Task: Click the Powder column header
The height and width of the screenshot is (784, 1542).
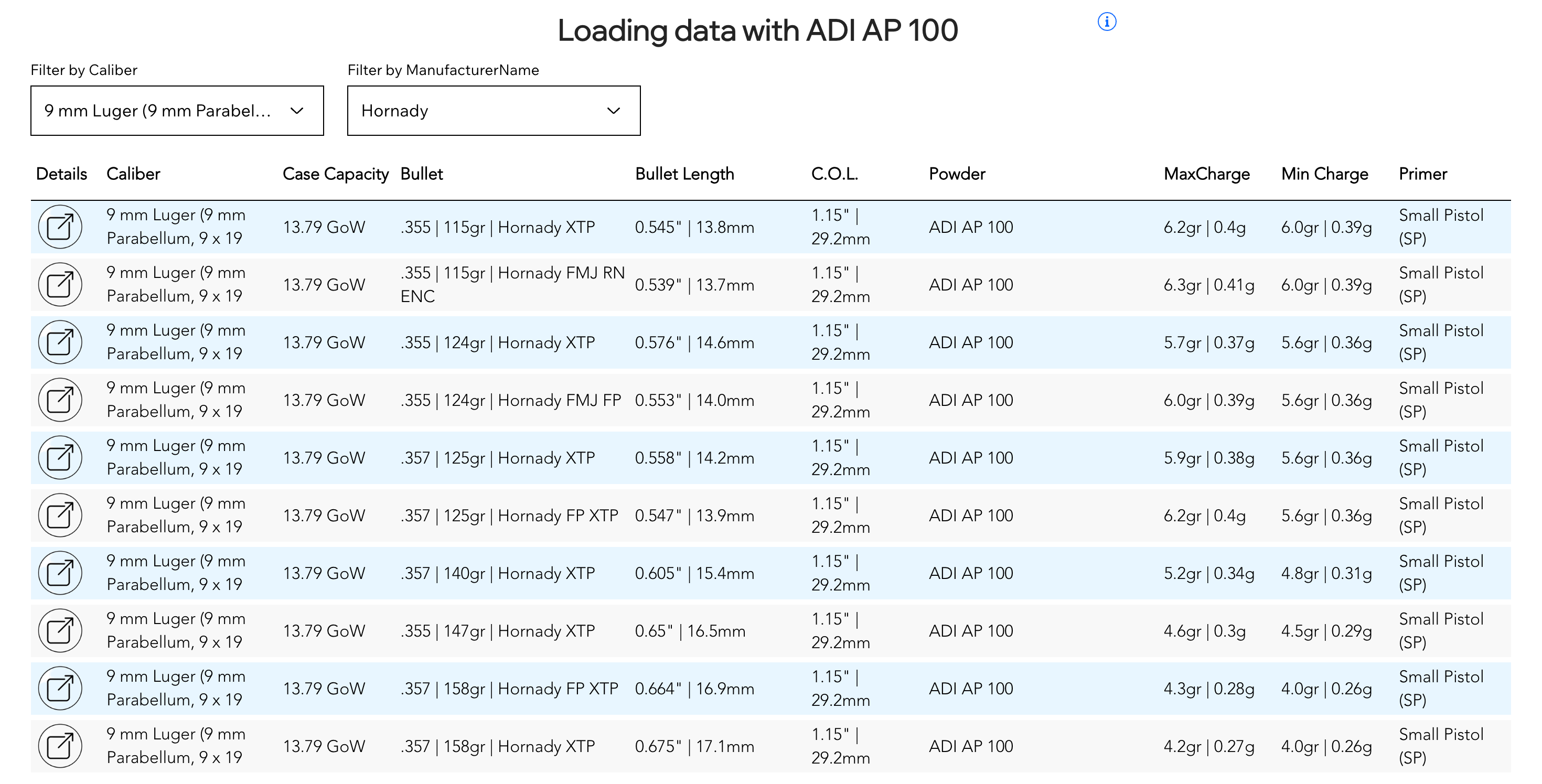Action: point(957,174)
